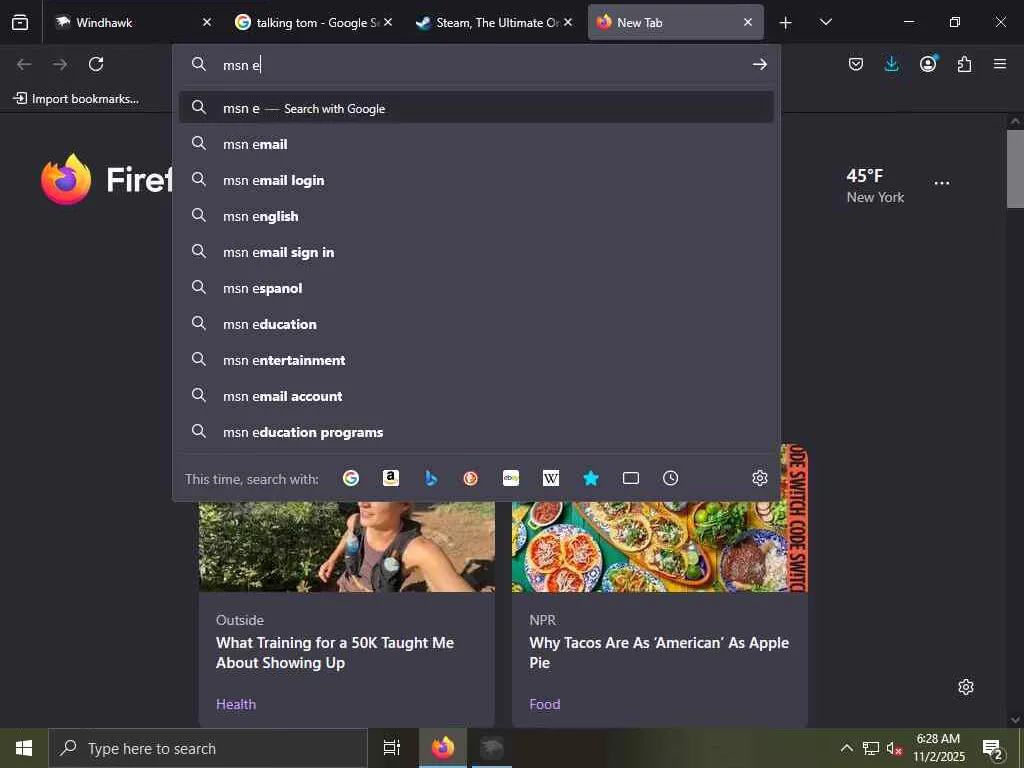
Task: Click the Food topic link
Action: (x=545, y=704)
